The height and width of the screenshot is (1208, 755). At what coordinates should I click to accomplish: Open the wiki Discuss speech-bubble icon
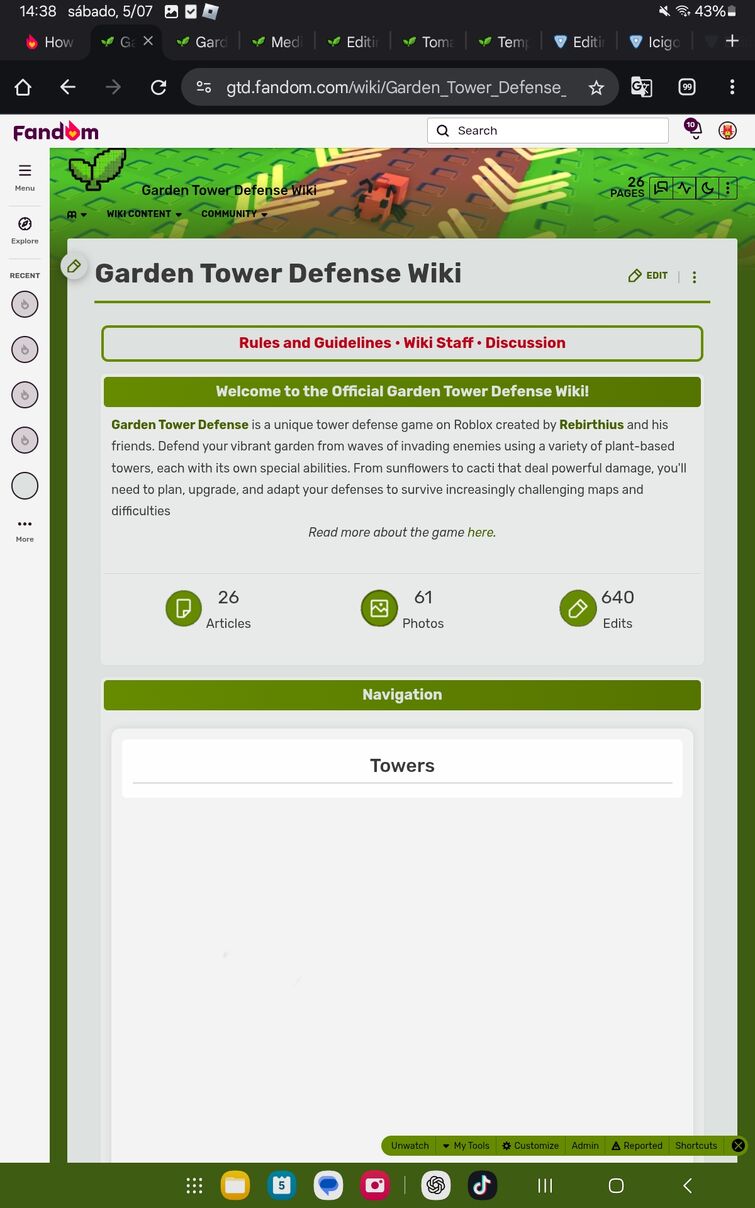[x=660, y=188]
